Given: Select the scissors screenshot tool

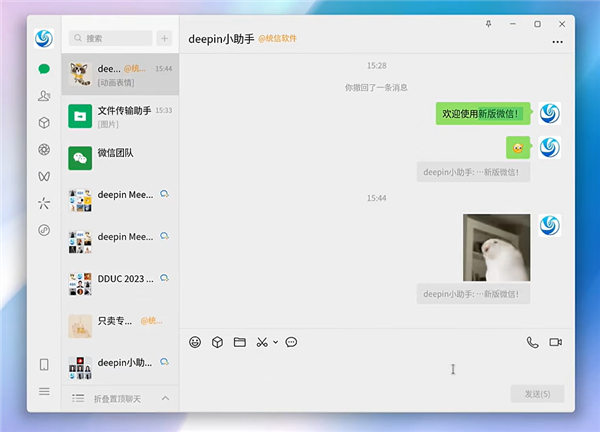Looking at the screenshot, I should (262, 342).
